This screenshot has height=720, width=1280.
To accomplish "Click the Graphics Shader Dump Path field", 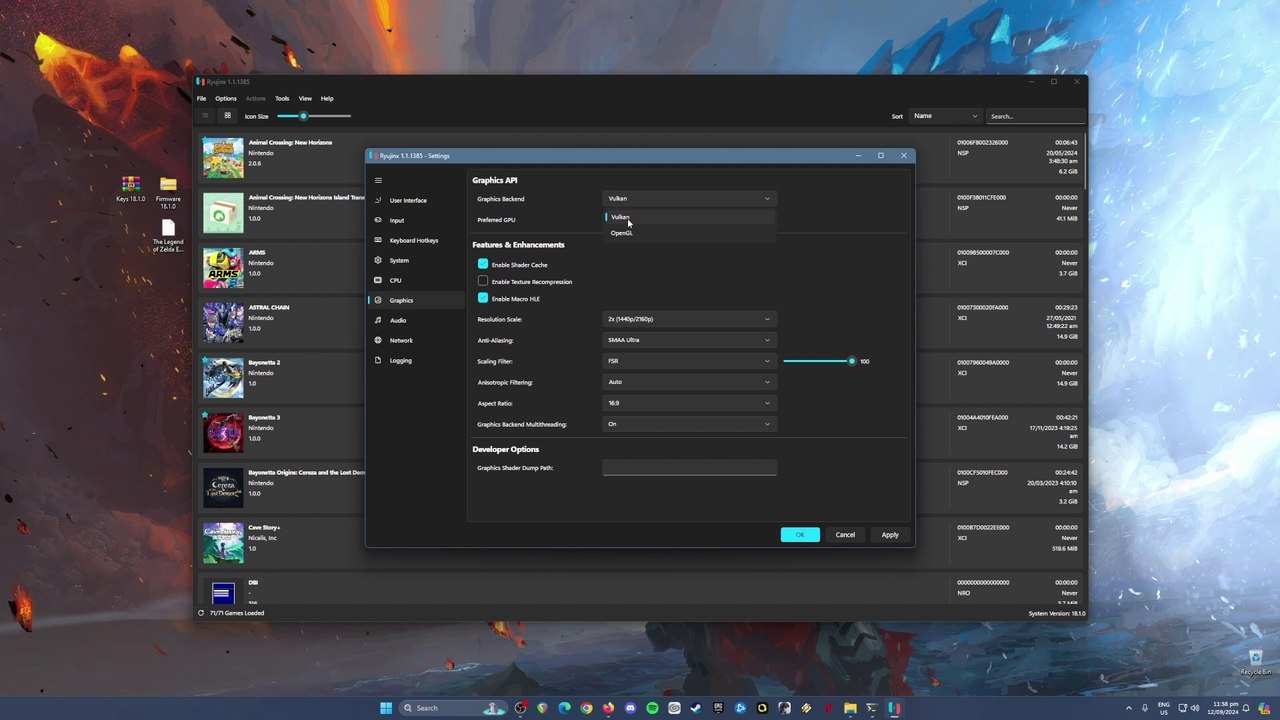I will (x=689, y=468).
